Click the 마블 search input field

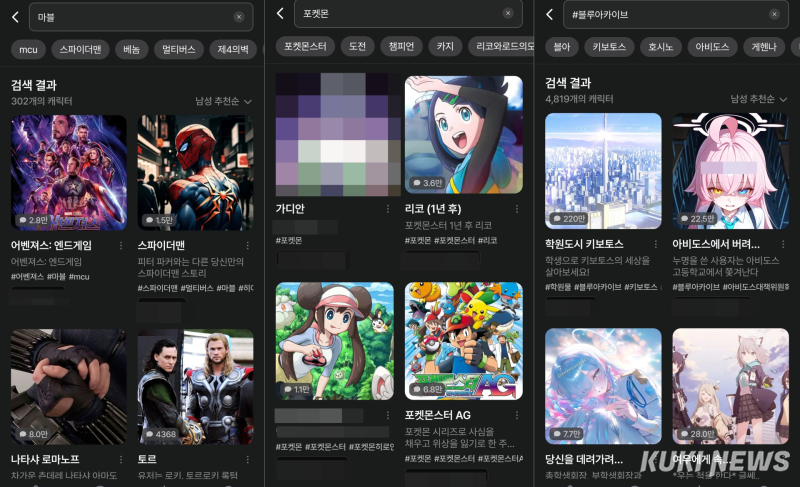[141, 17]
